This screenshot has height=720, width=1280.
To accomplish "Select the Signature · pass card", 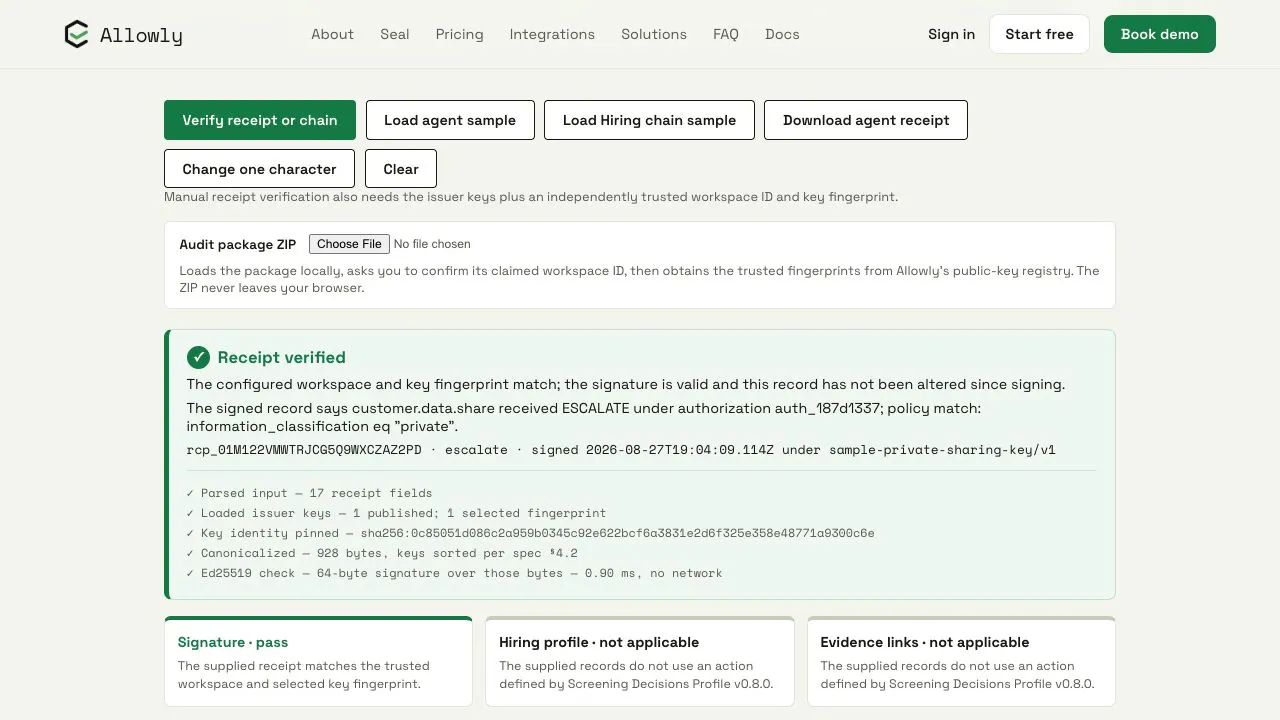I will (318, 662).
